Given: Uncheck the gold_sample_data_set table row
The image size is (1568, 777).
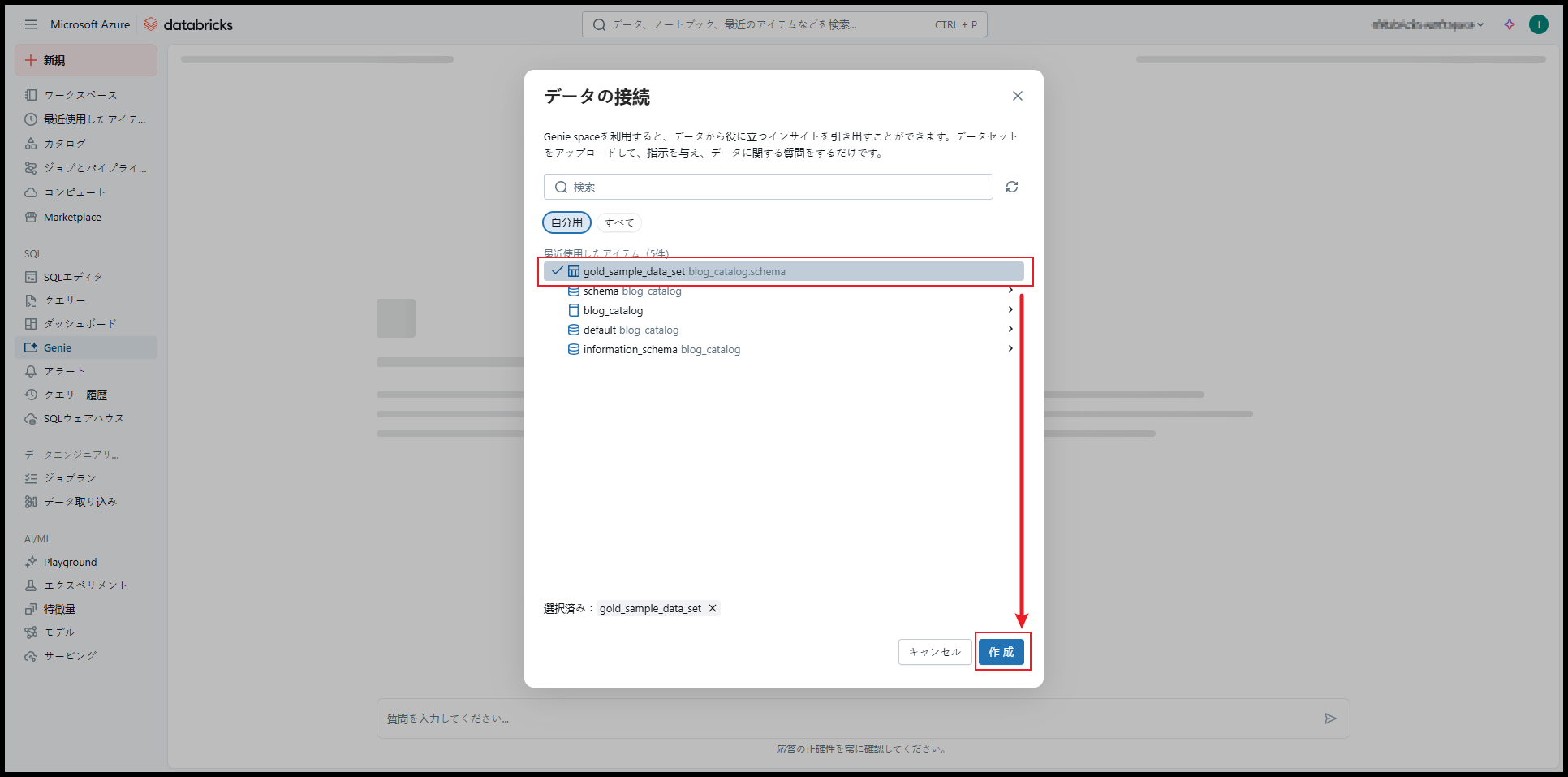Looking at the screenshot, I should [784, 271].
